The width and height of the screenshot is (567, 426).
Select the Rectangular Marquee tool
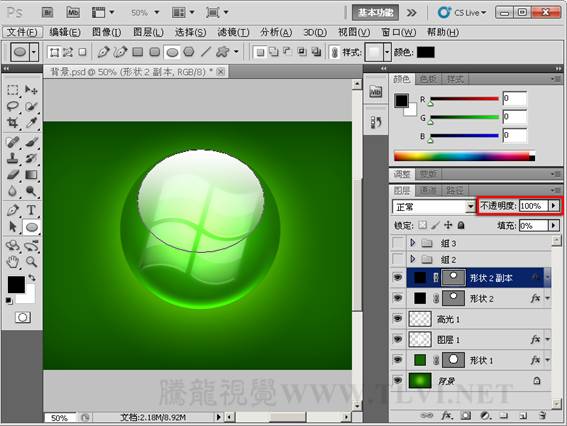point(13,90)
